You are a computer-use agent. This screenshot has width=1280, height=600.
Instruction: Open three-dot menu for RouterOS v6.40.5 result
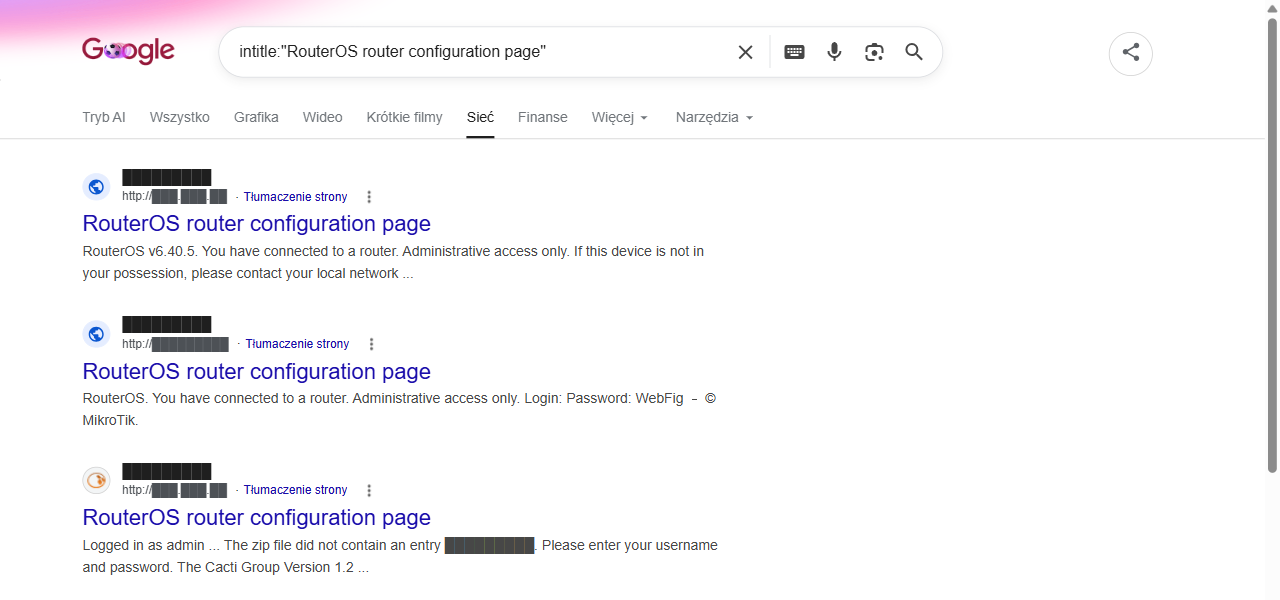(x=369, y=197)
